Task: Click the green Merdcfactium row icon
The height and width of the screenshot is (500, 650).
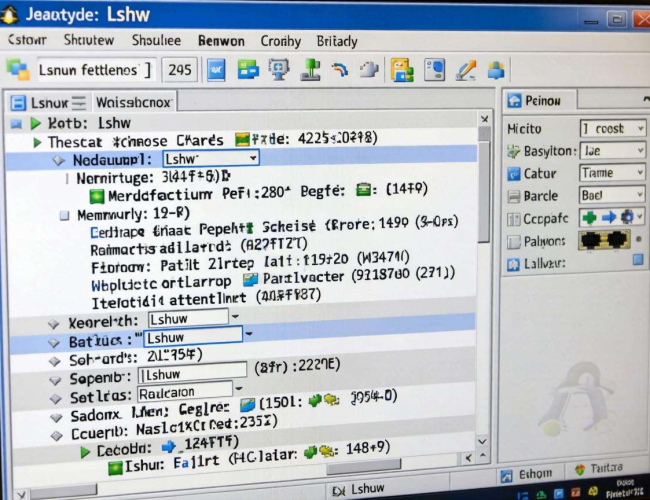Action: pyautogui.click(x=97, y=196)
